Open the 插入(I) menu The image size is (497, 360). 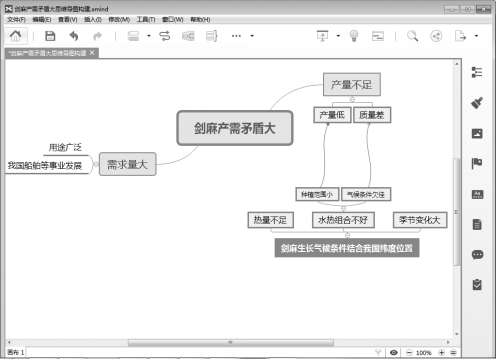[x=93, y=20]
